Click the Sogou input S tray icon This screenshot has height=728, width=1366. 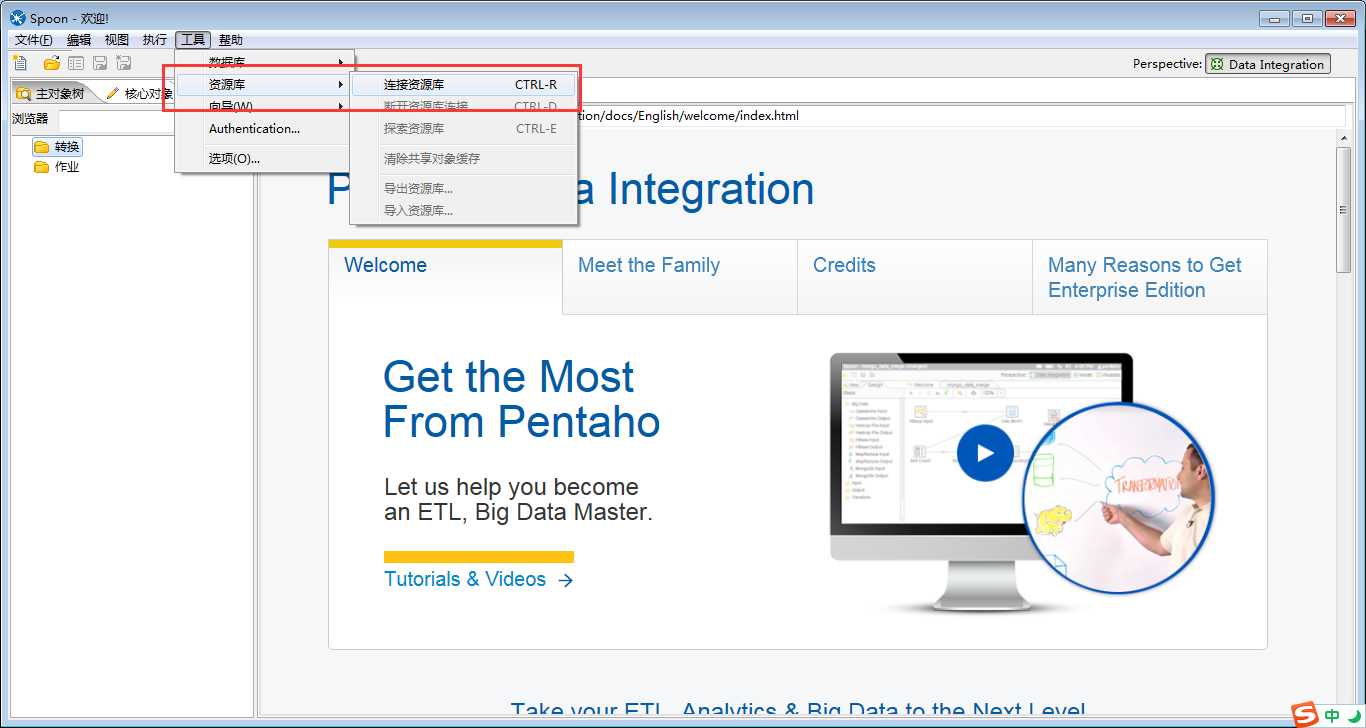point(1305,714)
